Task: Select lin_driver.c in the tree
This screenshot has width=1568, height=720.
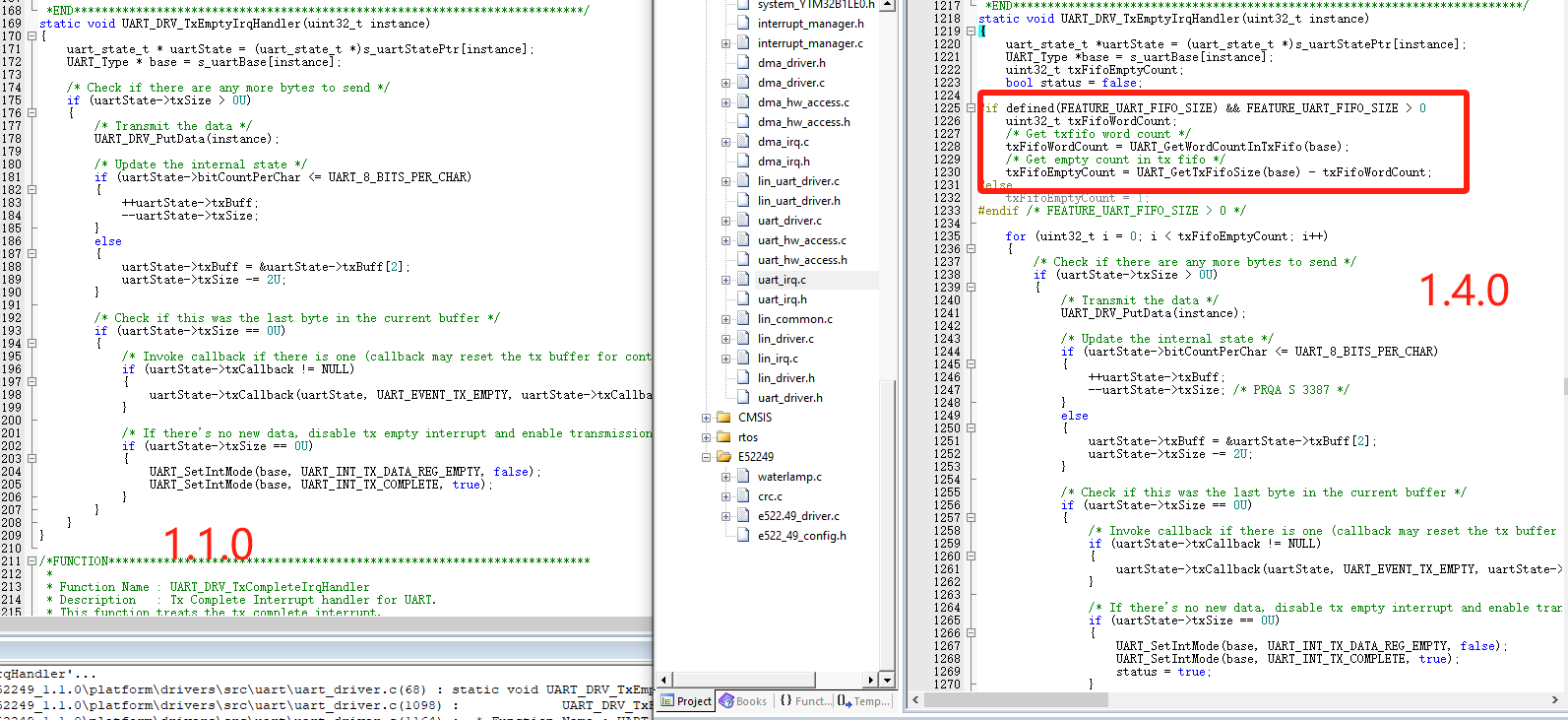Action: tap(785, 339)
